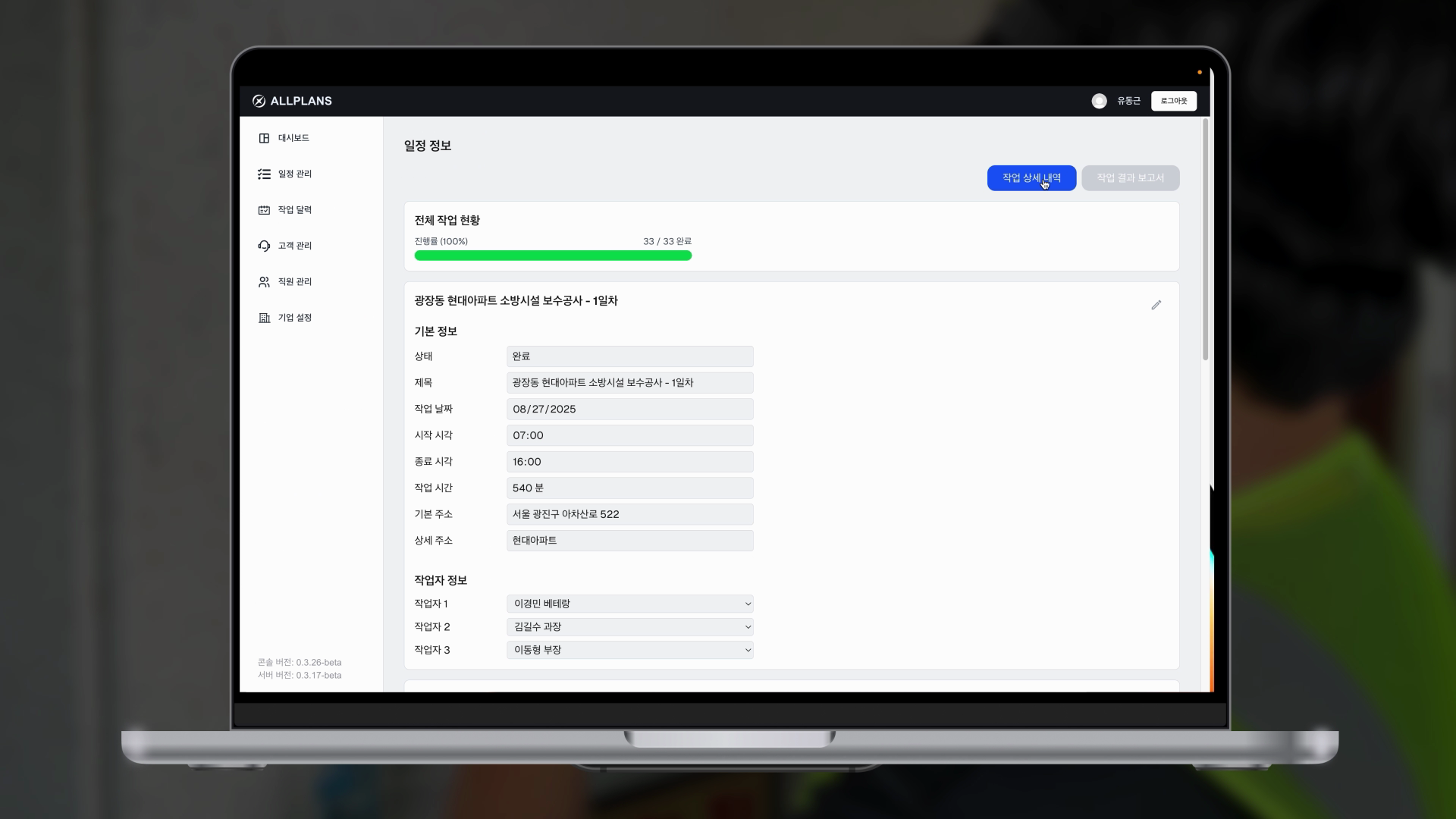
Task: Click the 작업 날짜 date field
Action: click(x=629, y=409)
